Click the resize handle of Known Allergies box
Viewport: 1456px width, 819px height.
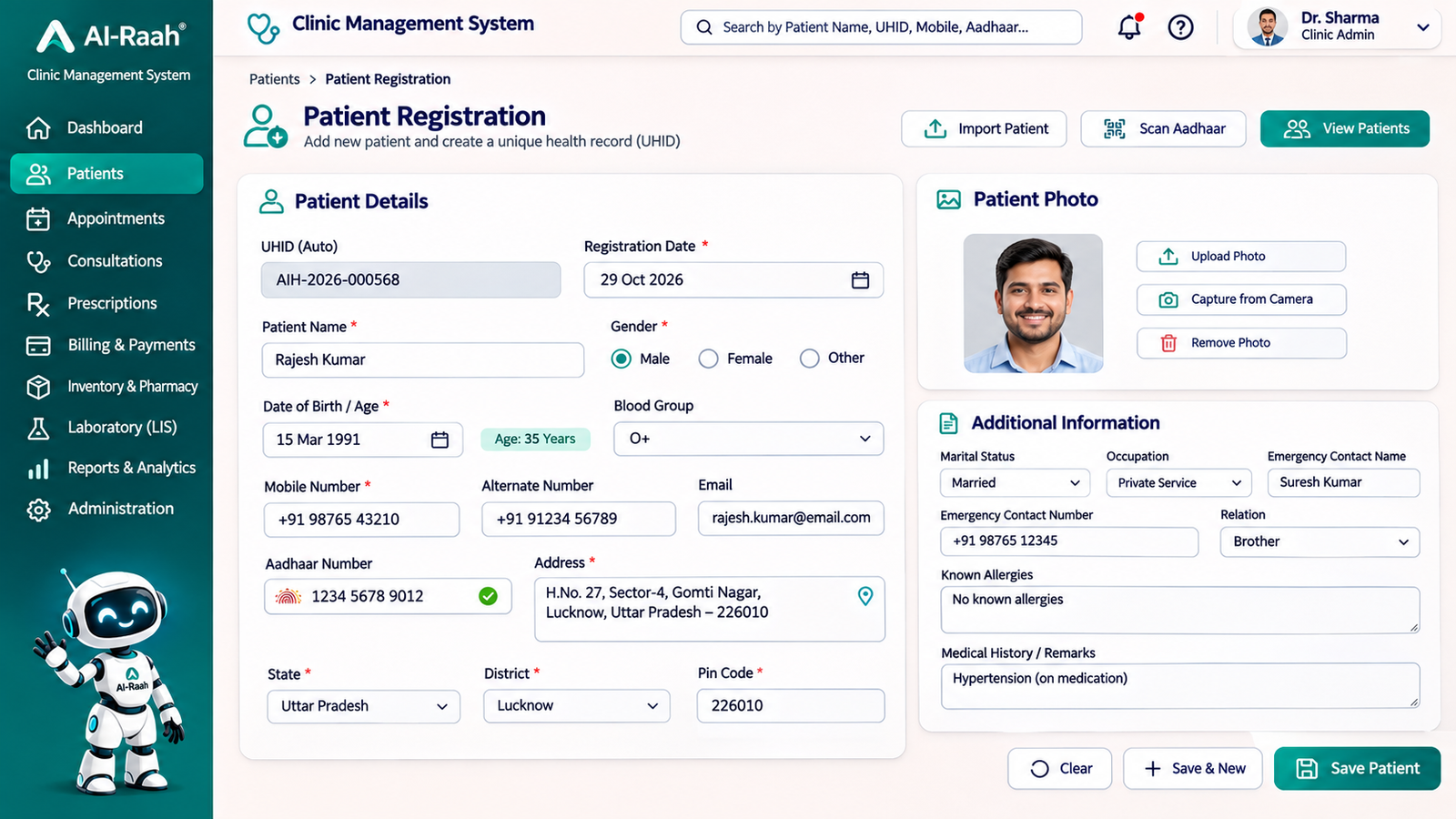coord(1413,627)
